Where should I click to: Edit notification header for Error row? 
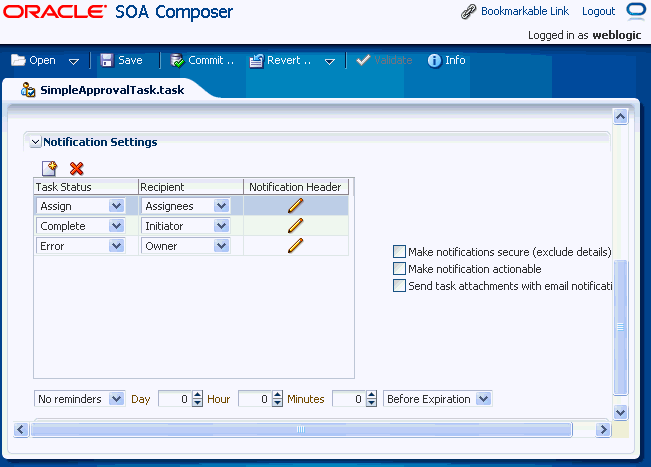pos(295,245)
